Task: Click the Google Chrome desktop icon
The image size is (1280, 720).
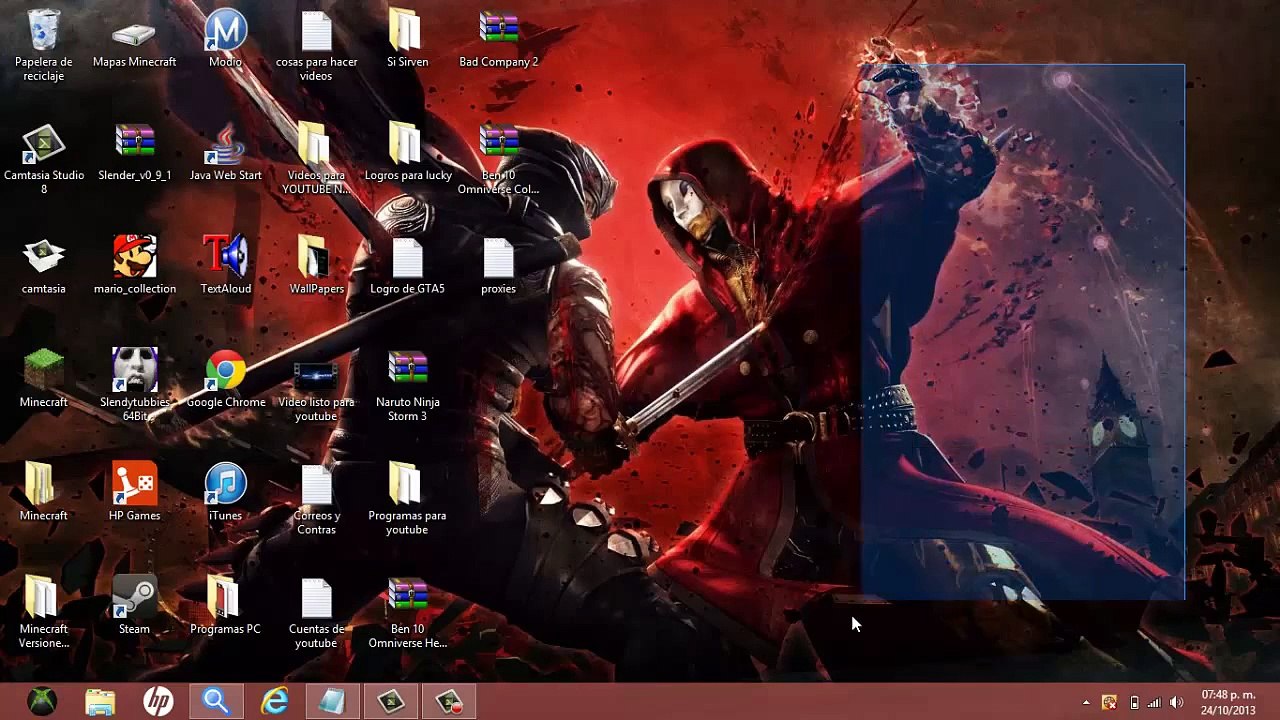Action: point(226,373)
